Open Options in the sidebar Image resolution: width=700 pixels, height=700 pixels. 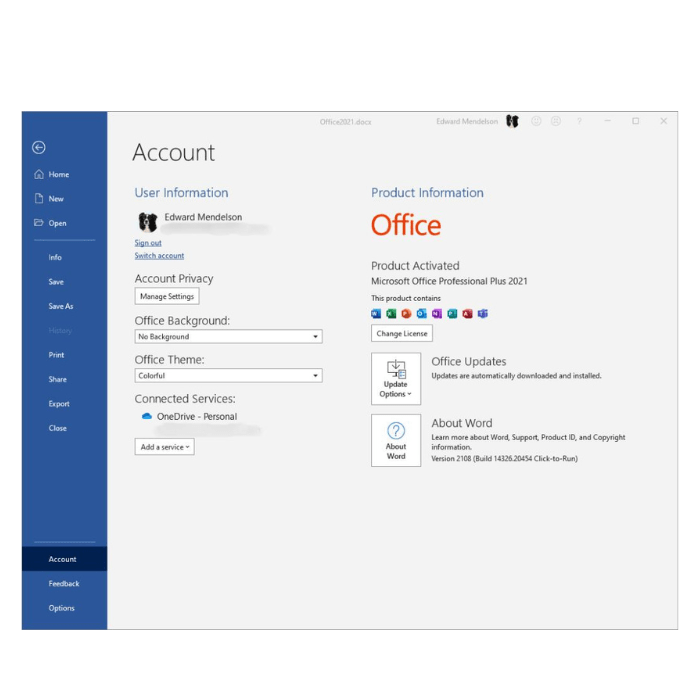[62, 608]
